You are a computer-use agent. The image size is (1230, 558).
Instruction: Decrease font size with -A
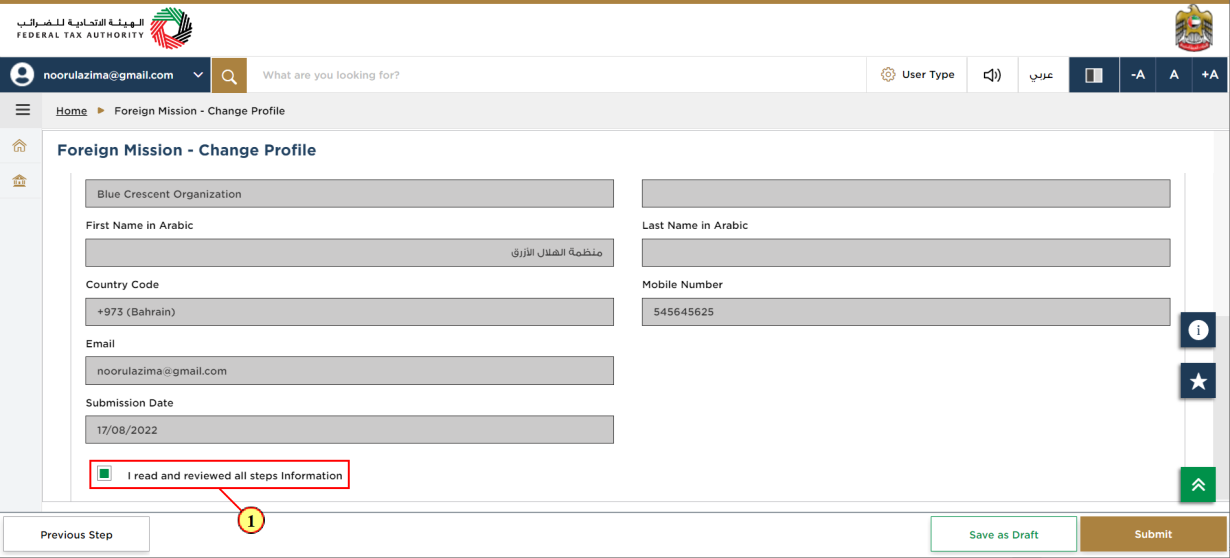point(1137,75)
